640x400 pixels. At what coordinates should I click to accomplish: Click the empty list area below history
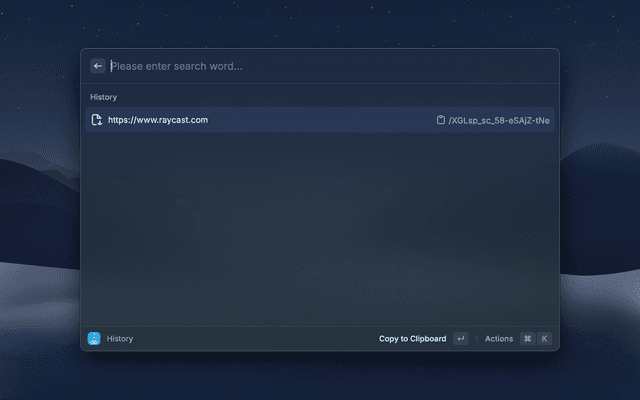tap(320, 230)
